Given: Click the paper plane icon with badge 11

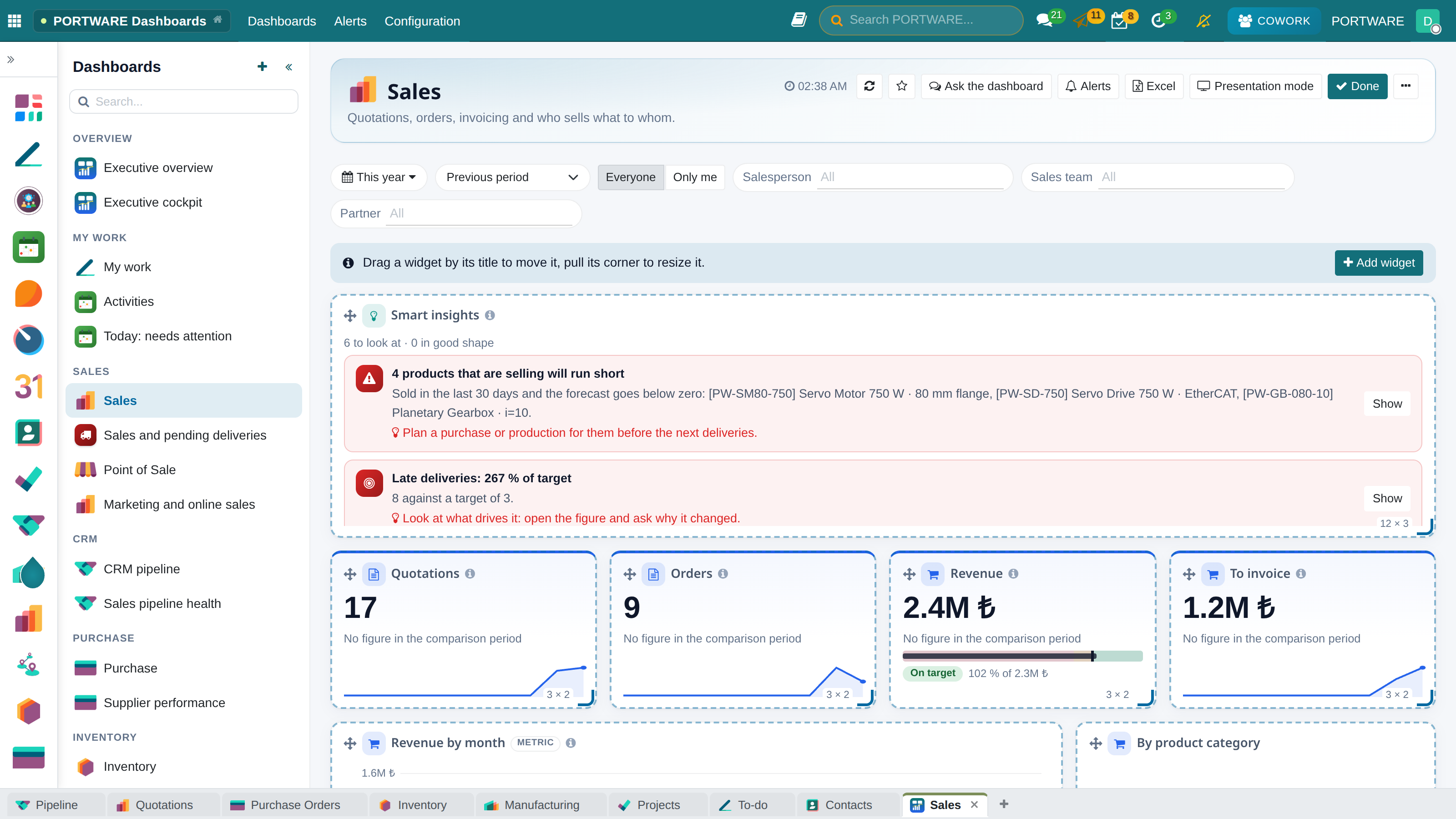Looking at the screenshot, I should click(1081, 21).
